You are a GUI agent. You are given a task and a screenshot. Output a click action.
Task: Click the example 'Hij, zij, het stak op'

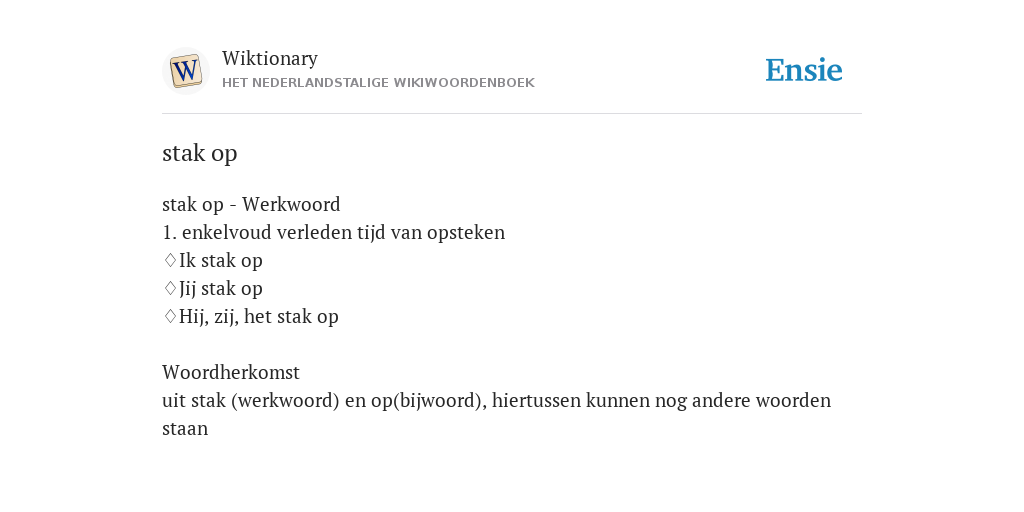point(259,317)
